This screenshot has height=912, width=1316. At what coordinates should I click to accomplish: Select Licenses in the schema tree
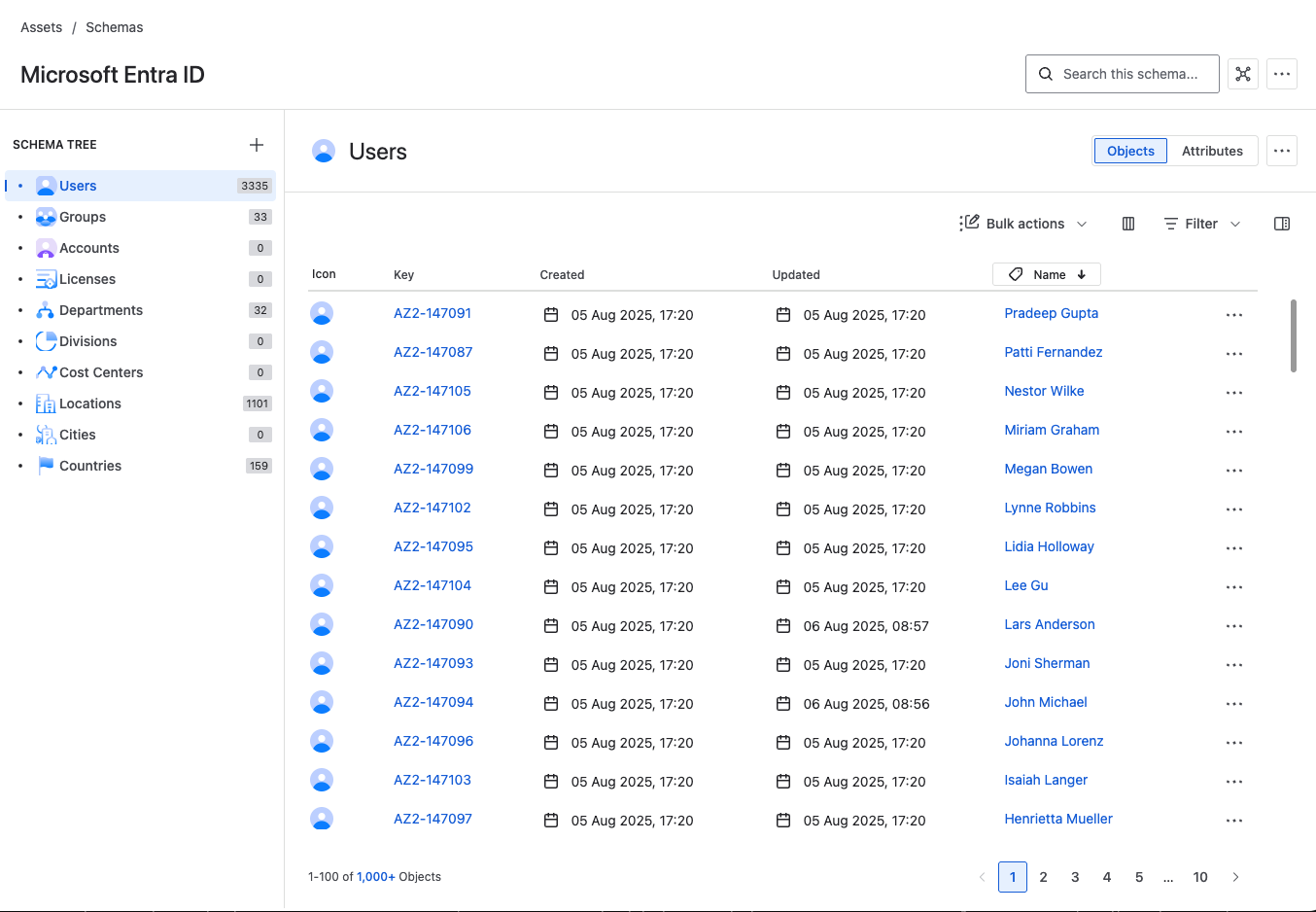(141, 279)
